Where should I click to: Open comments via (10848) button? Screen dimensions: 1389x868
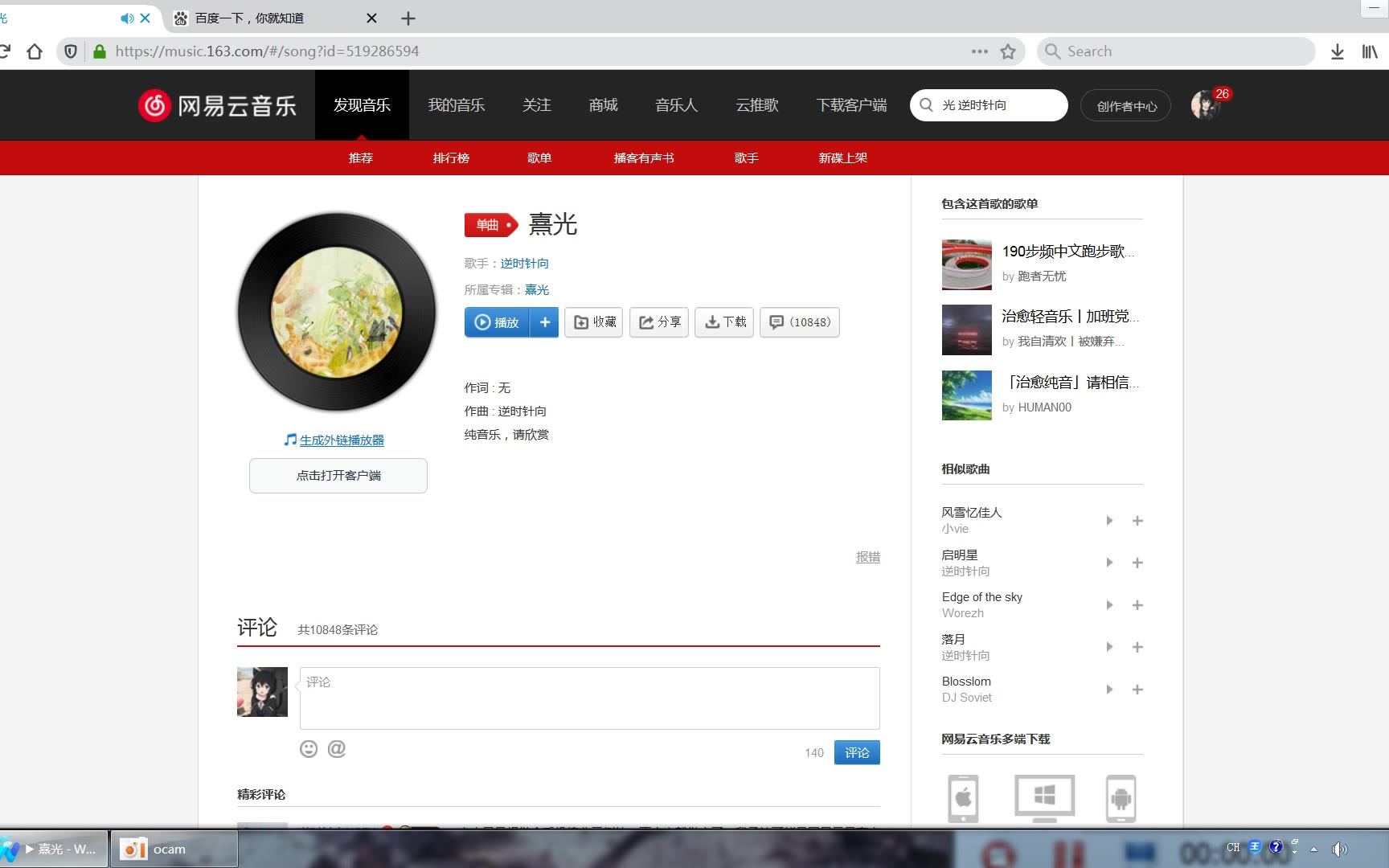pos(800,322)
